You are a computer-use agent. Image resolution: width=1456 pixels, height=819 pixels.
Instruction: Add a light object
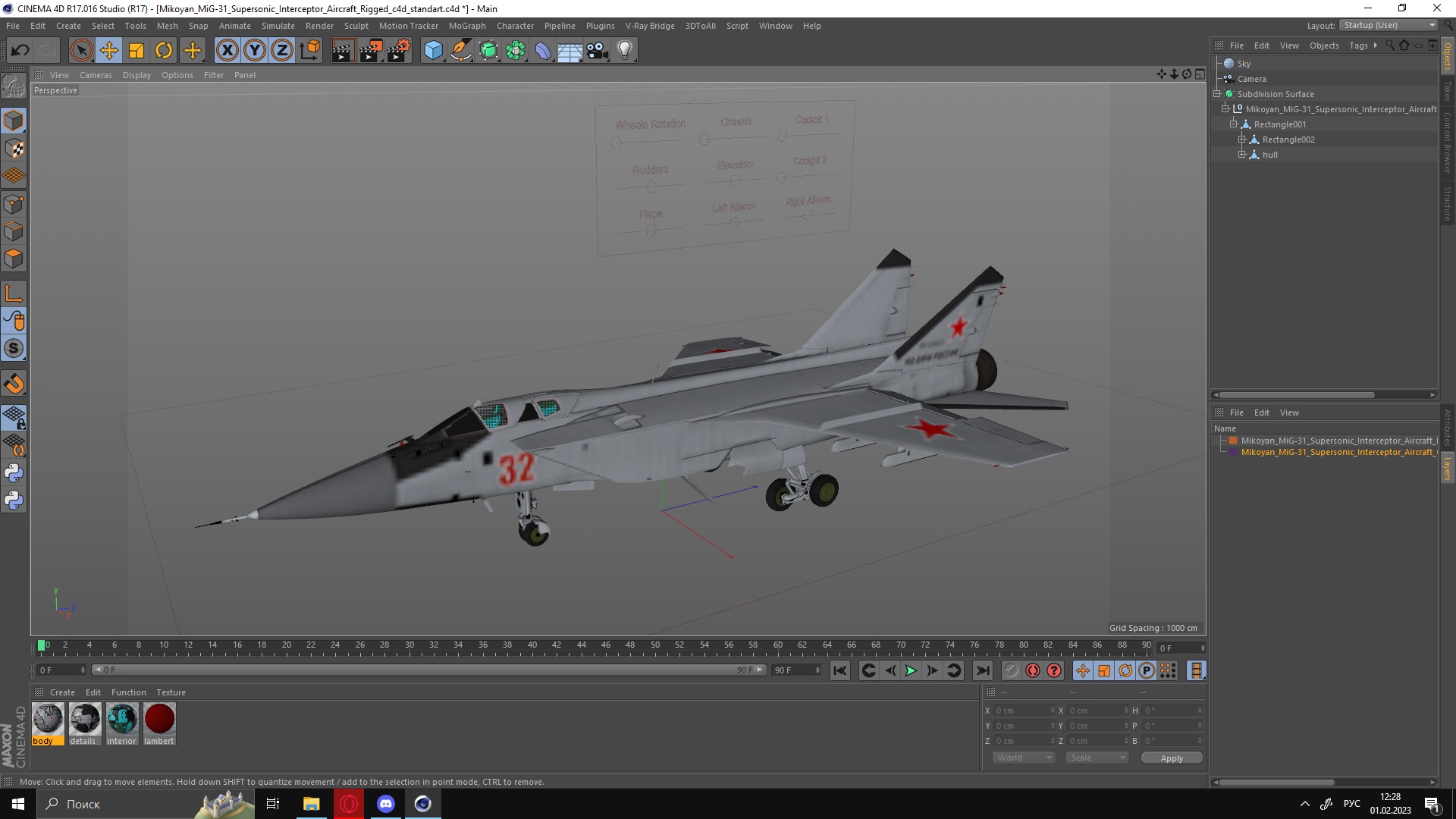[x=625, y=51]
